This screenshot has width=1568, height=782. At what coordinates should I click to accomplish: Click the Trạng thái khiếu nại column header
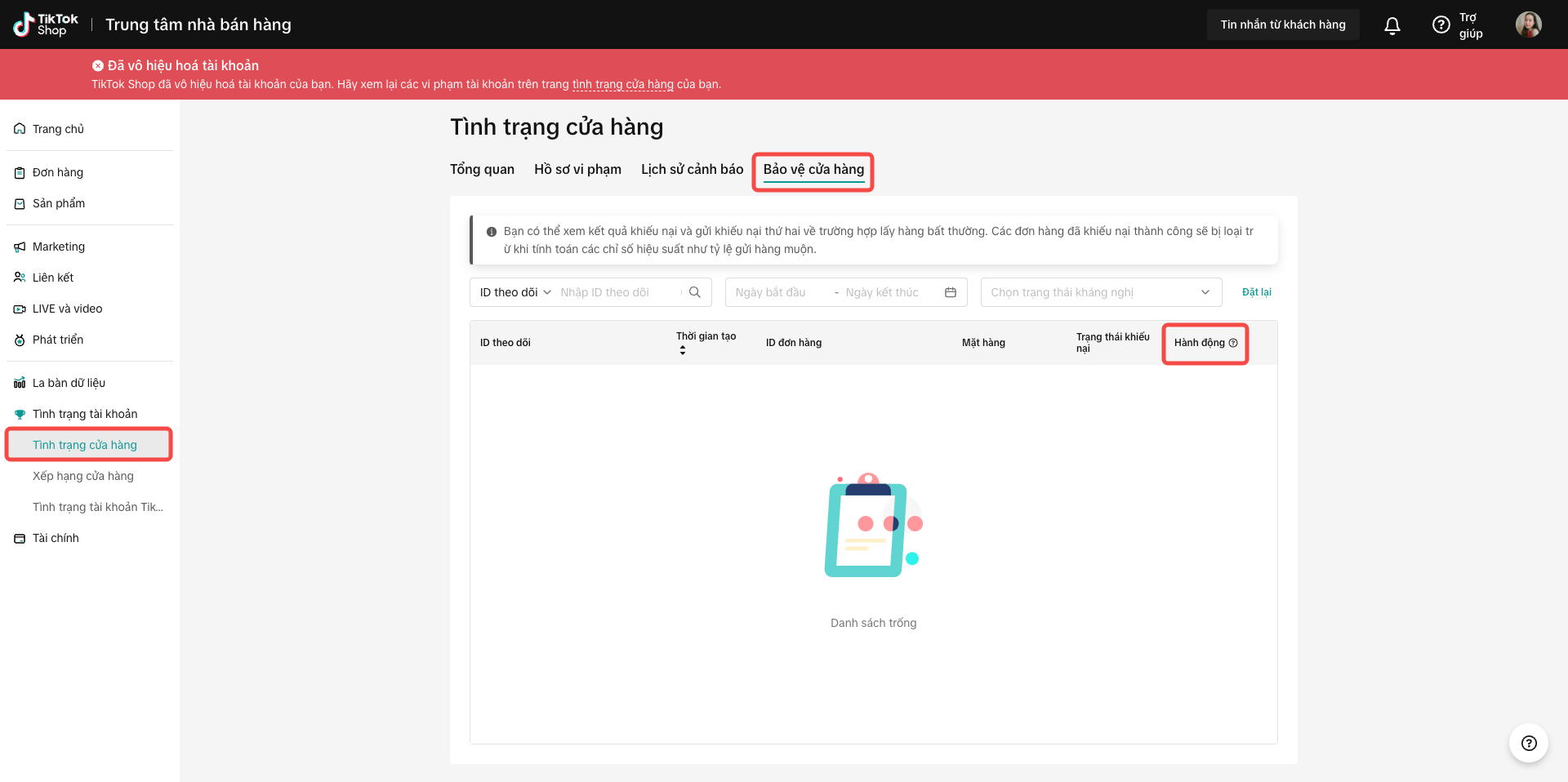1112,343
